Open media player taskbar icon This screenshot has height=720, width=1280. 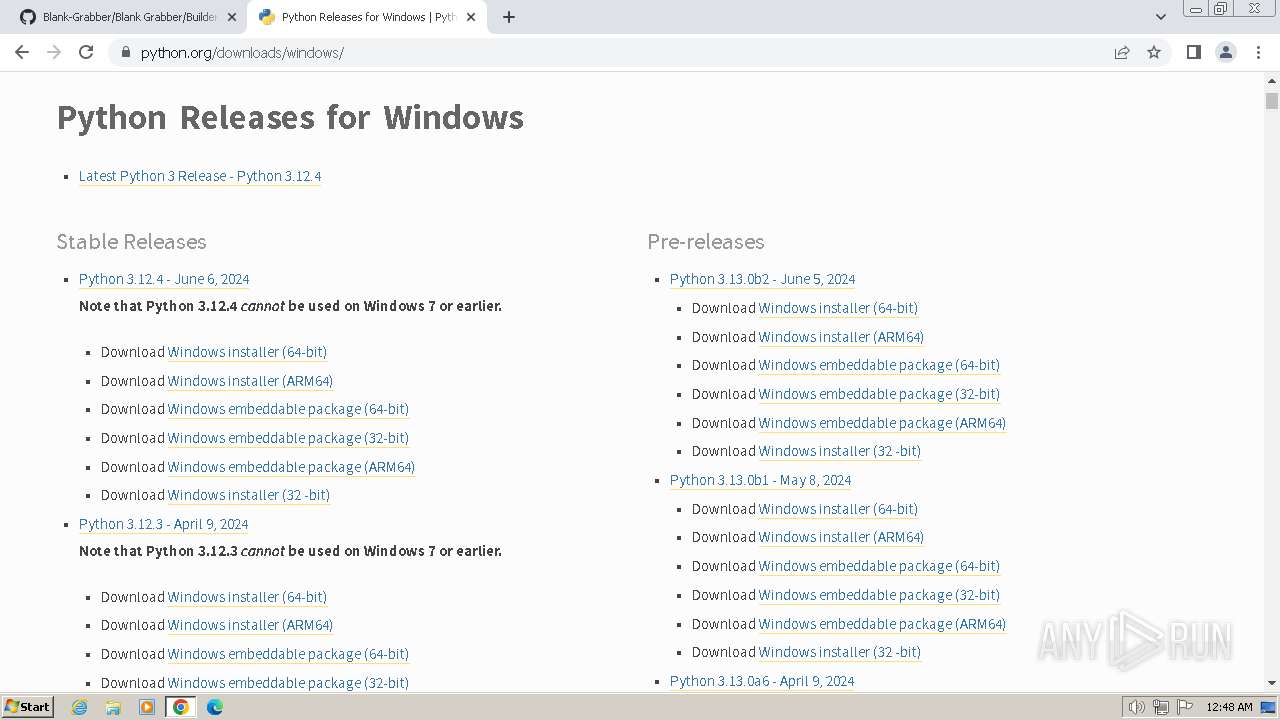click(147, 707)
